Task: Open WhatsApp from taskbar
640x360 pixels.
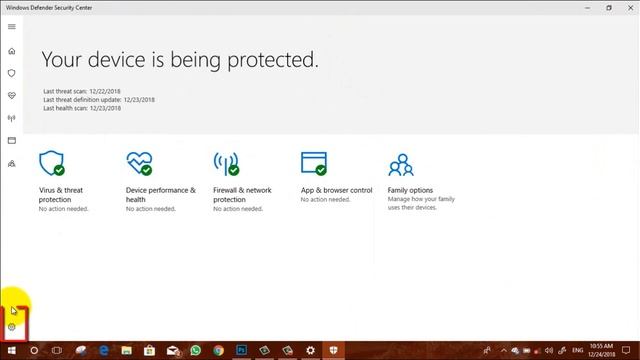Action: [196, 351]
